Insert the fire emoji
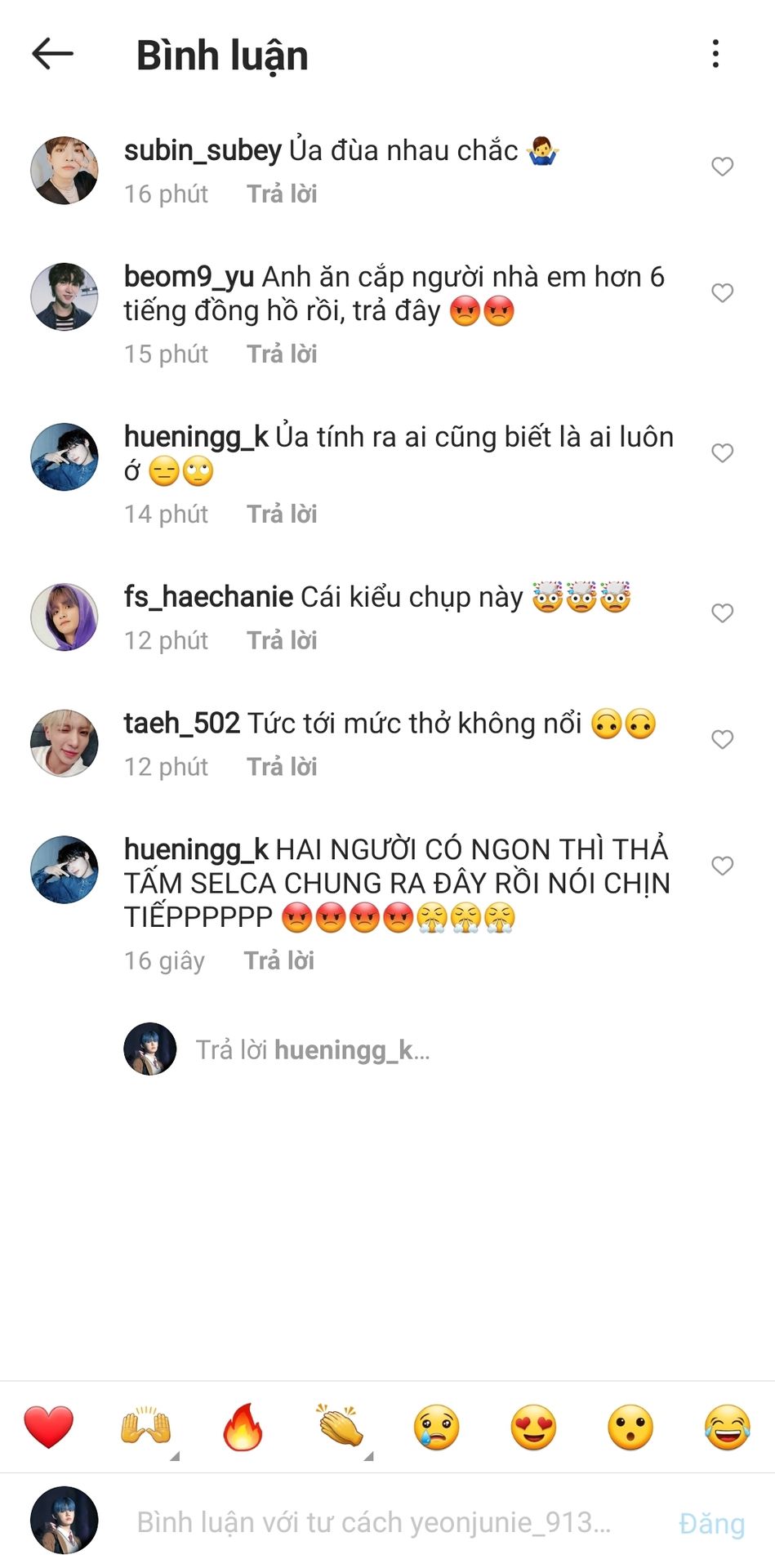 (x=243, y=1427)
